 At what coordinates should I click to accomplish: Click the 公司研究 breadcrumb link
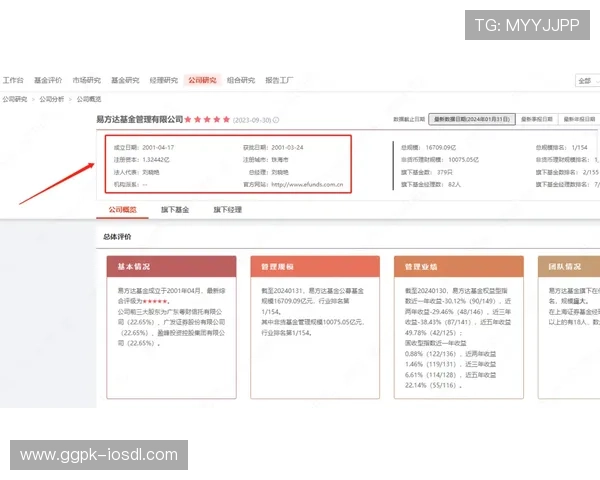tap(15, 100)
